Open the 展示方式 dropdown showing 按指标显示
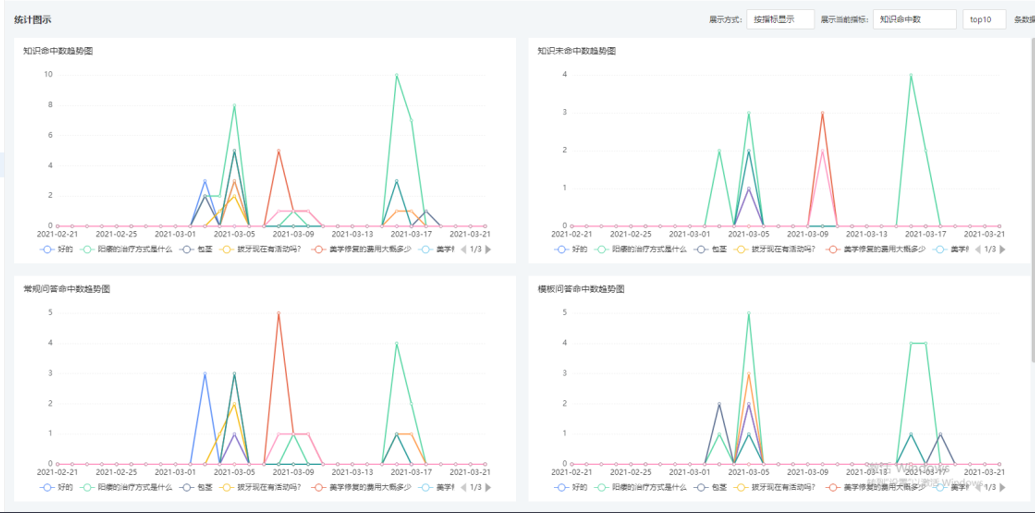1035x513 pixels. click(x=780, y=19)
